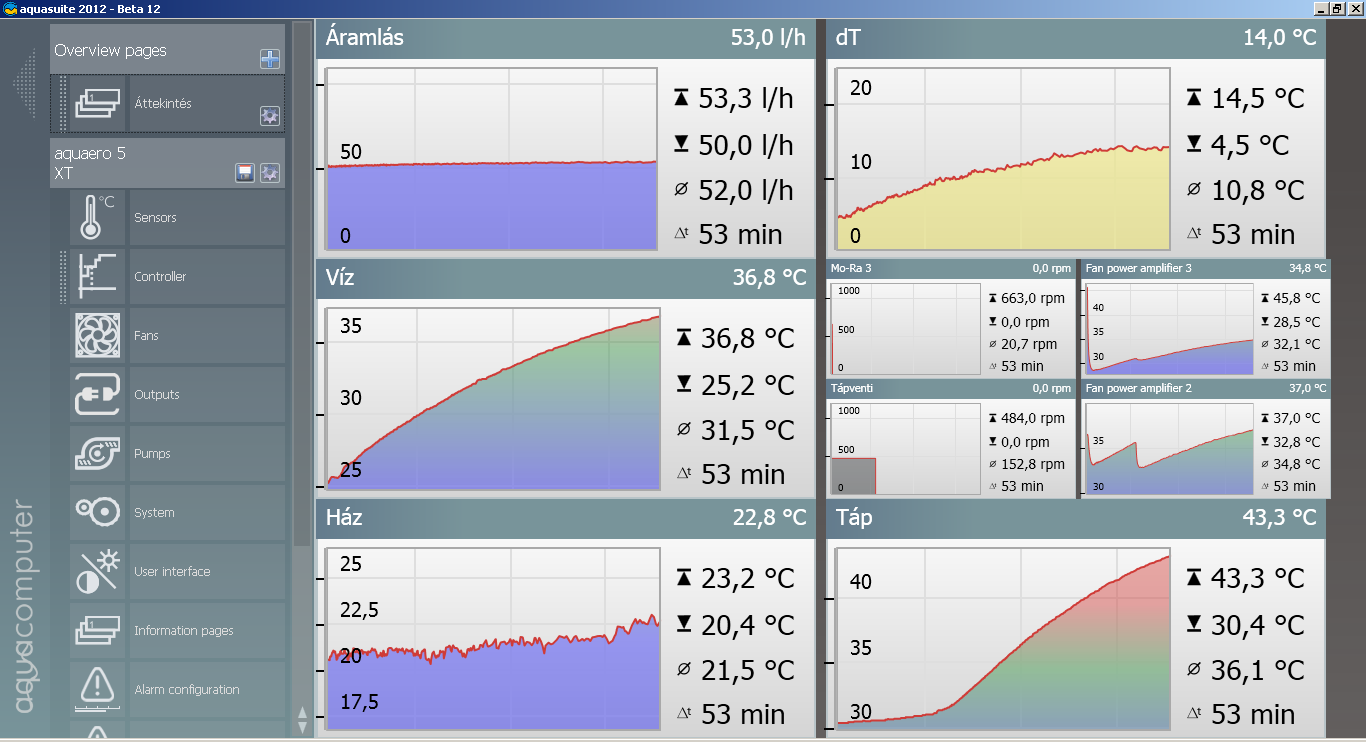
Task: Select the System gears icon
Action: [x=99, y=513]
